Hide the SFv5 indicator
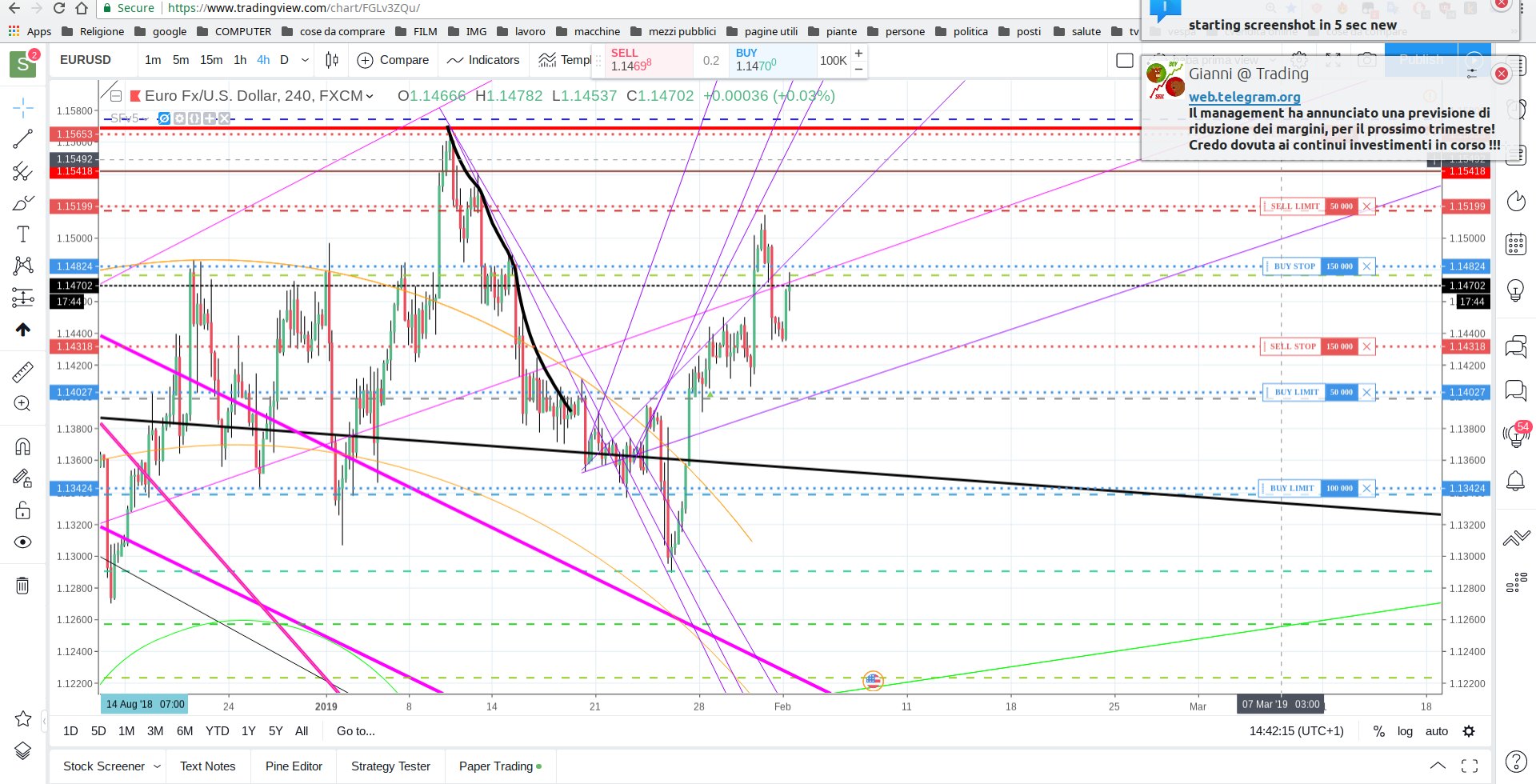This screenshot has width=1536, height=784. point(165,118)
